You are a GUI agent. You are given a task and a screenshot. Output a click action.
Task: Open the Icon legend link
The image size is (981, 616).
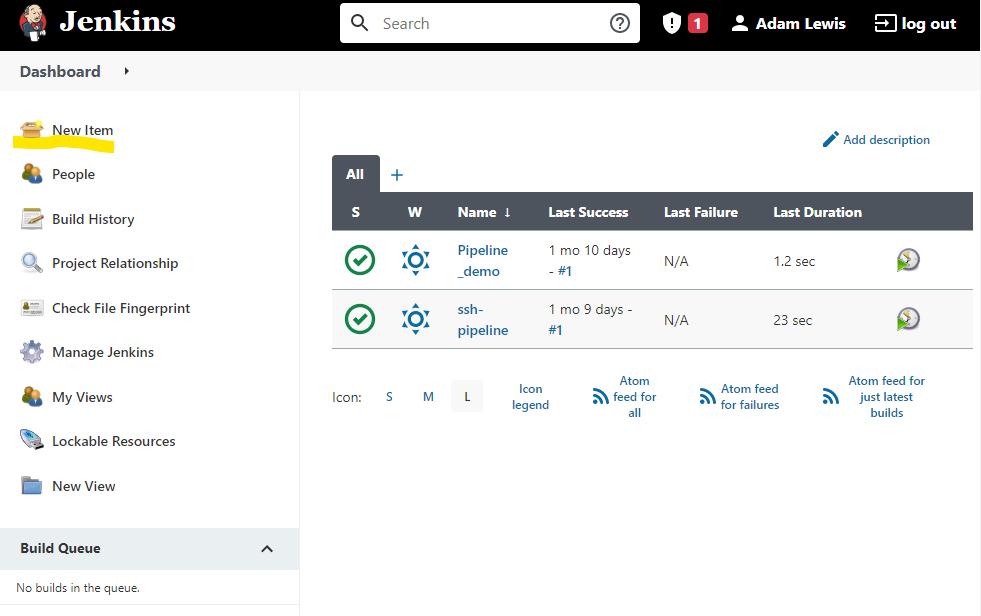pyautogui.click(x=530, y=396)
